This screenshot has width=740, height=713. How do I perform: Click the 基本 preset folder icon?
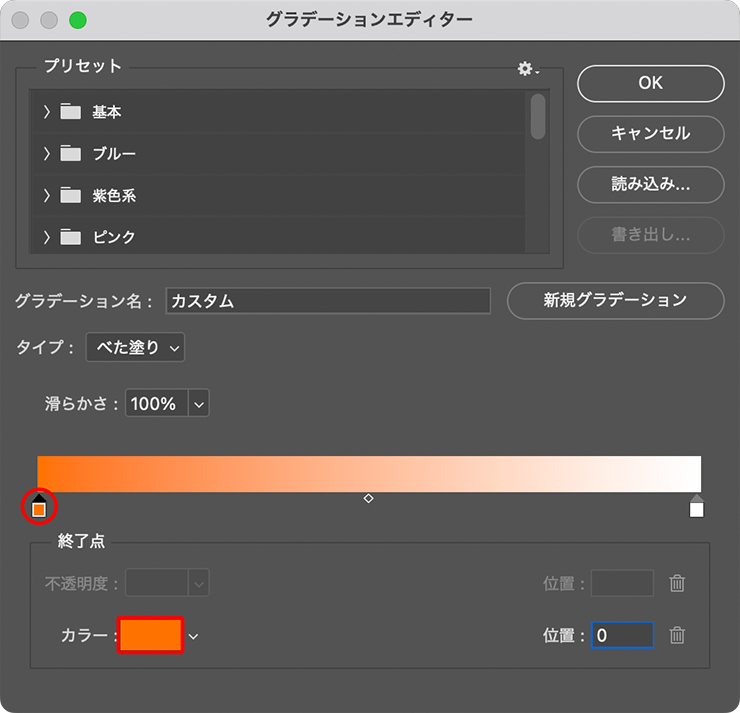tap(70, 112)
